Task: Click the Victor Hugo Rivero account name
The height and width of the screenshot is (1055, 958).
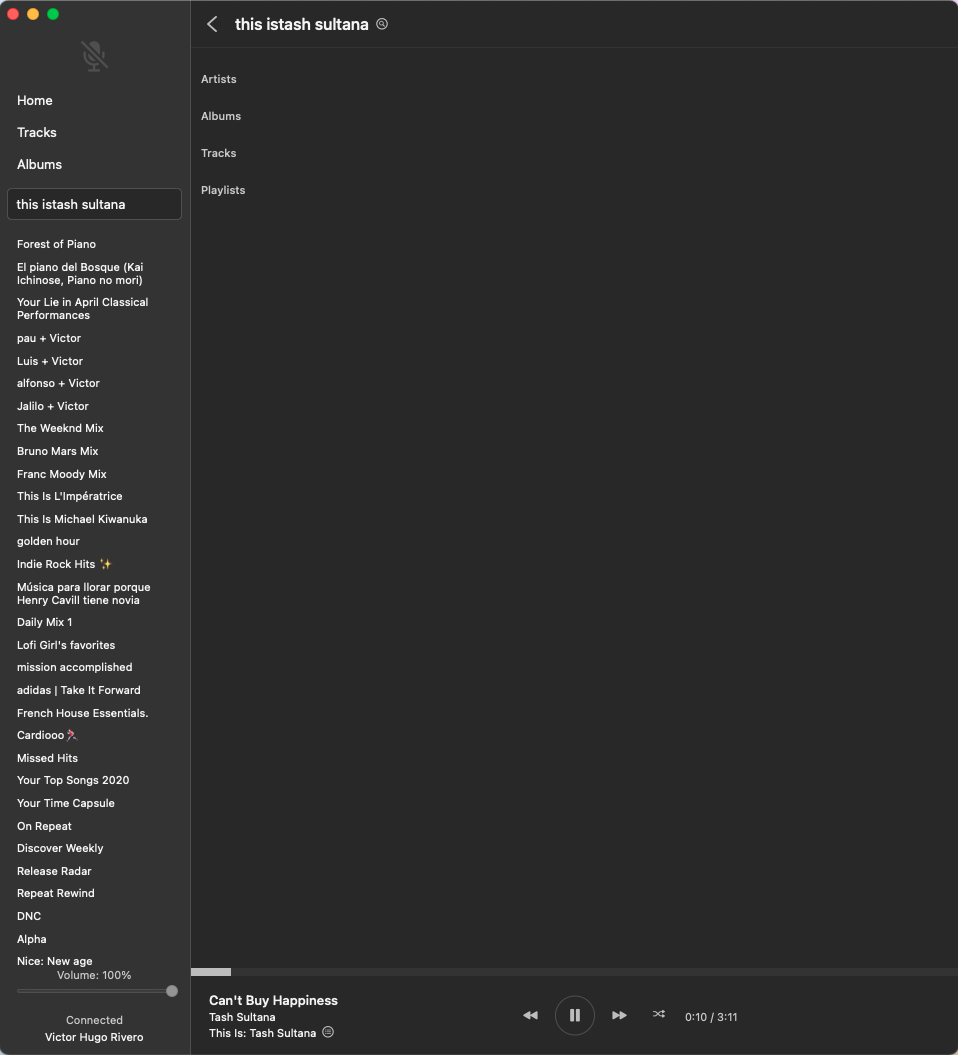Action: click(94, 1038)
